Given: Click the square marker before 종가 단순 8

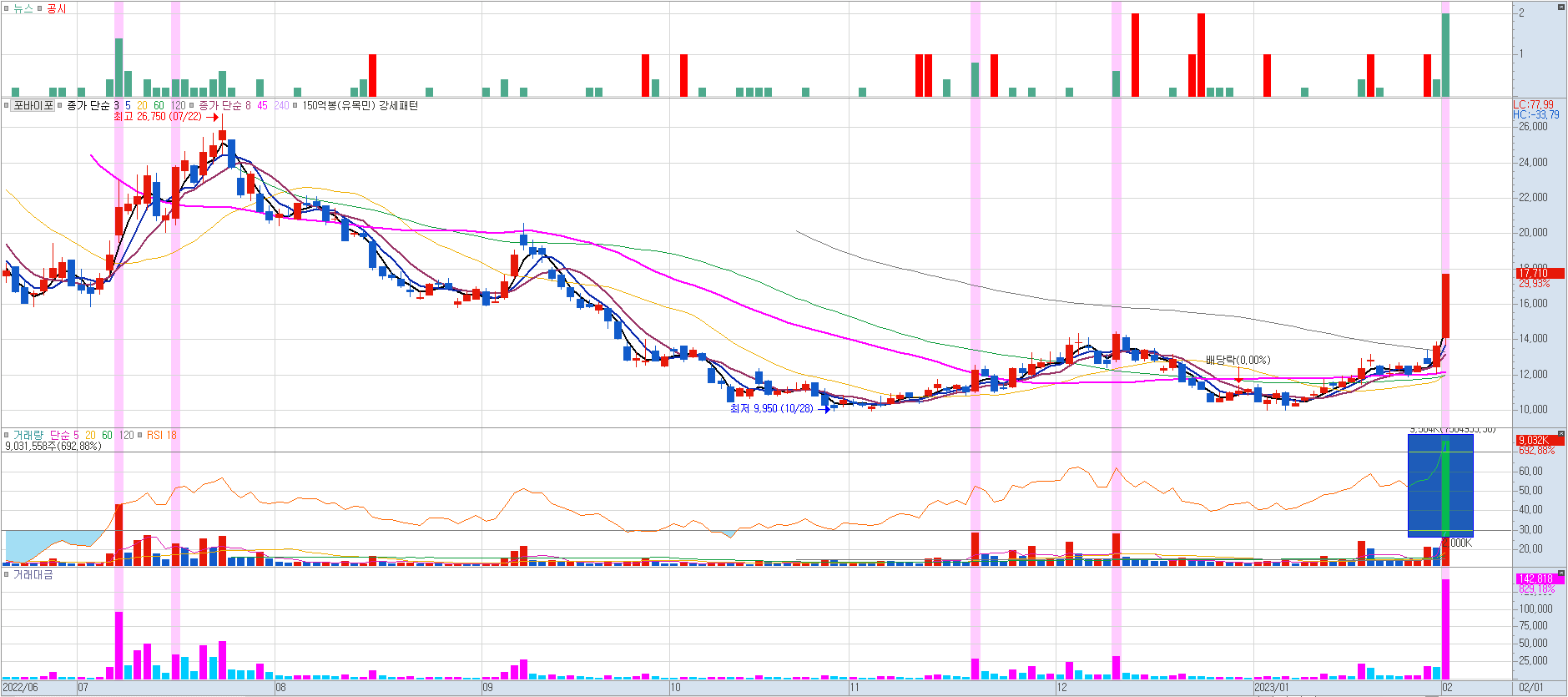Looking at the screenshot, I should click(x=192, y=106).
